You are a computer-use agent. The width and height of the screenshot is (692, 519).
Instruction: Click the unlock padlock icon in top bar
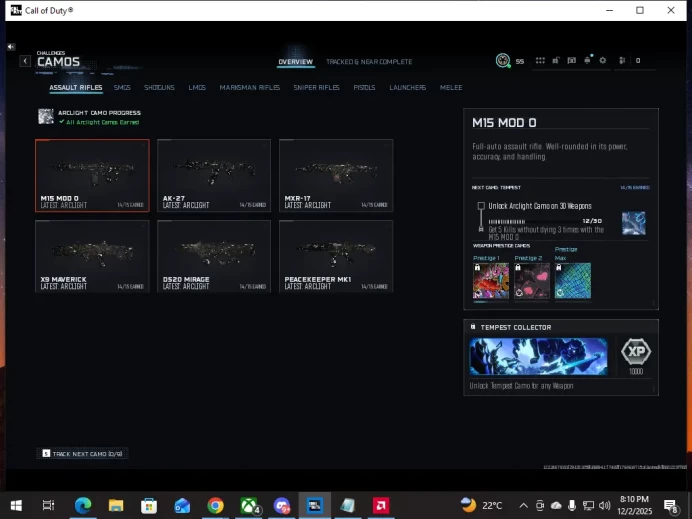[556, 60]
